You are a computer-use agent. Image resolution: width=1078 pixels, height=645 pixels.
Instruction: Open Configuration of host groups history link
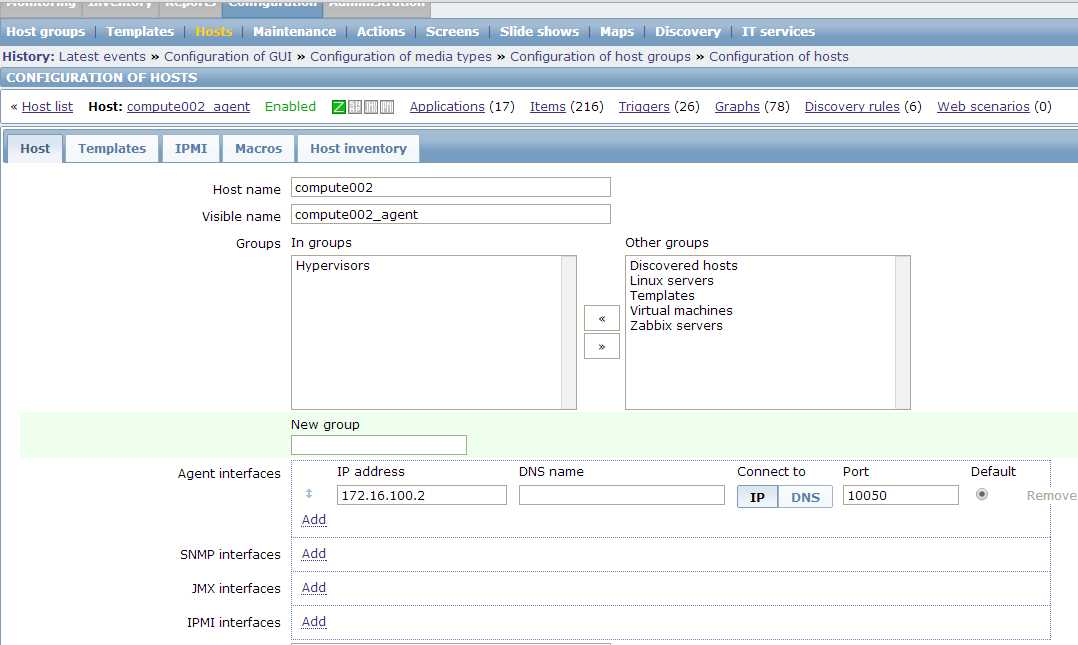pyautogui.click(x=600, y=56)
